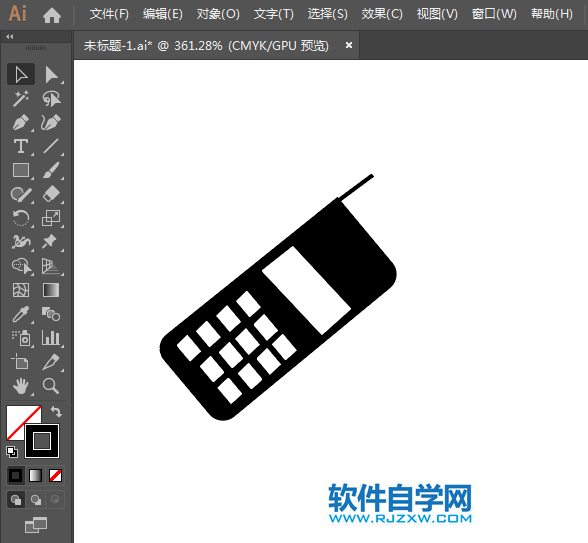Select the Puppet Warp pin tool
The height and width of the screenshot is (543, 588).
click(x=51, y=242)
